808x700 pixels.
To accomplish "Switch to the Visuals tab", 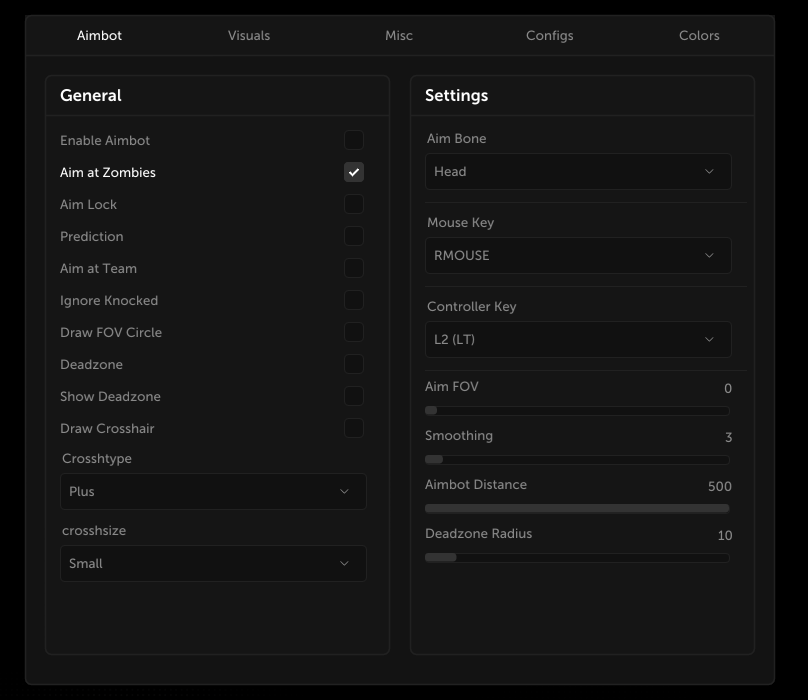I will tap(249, 35).
